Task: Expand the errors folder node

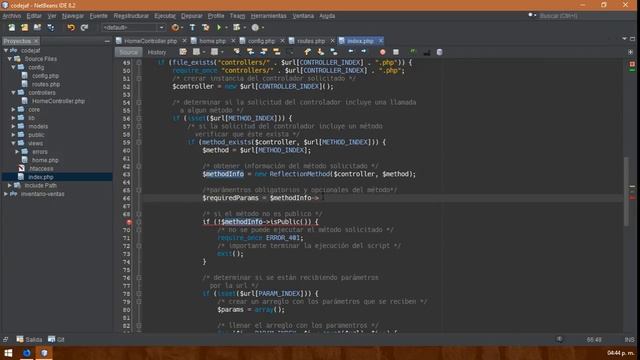Action: [x=17, y=151]
